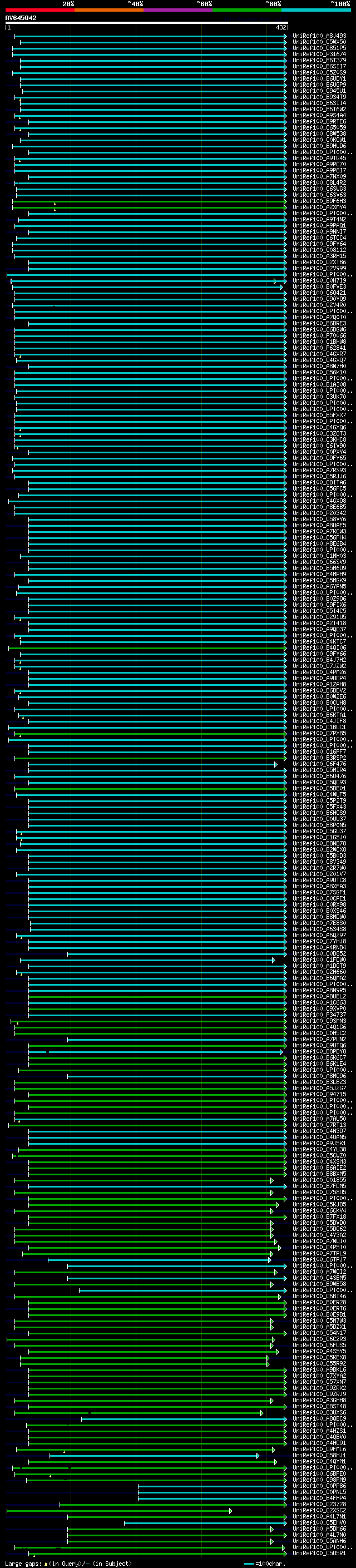The height and width of the screenshot is (1568, 356).
Task: Select the UniRef100_B6UDY1 label
Action: 319,78
